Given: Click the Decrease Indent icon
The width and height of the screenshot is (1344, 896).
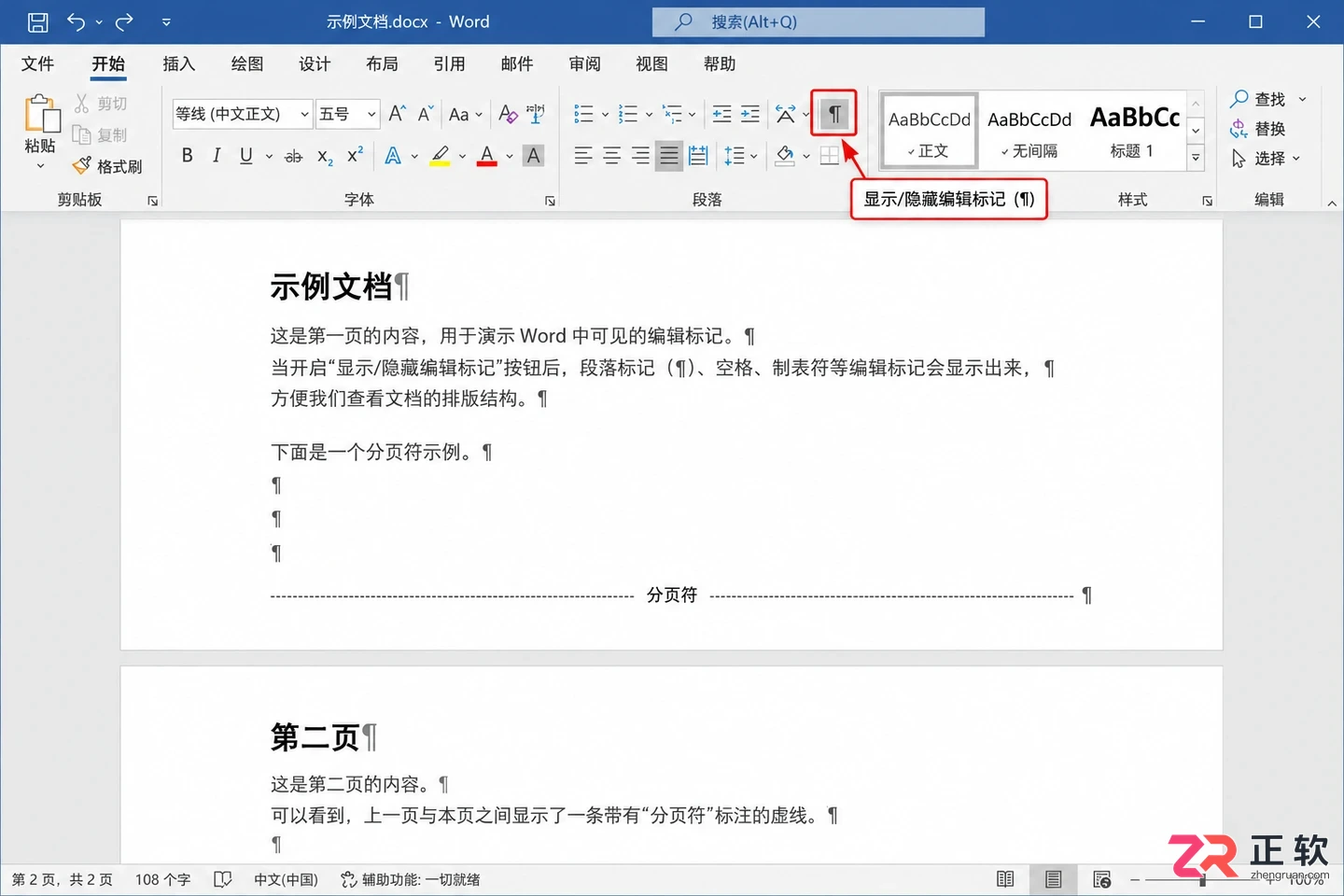Looking at the screenshot, I should (x=722, y=114).
